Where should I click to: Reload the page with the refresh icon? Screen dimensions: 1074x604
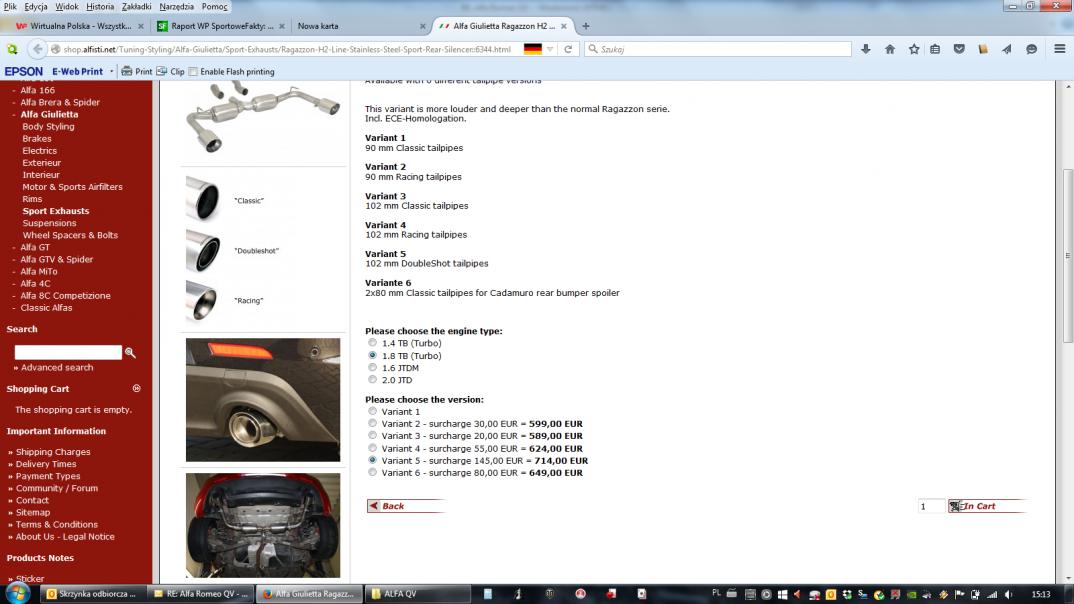coord(568,49)
